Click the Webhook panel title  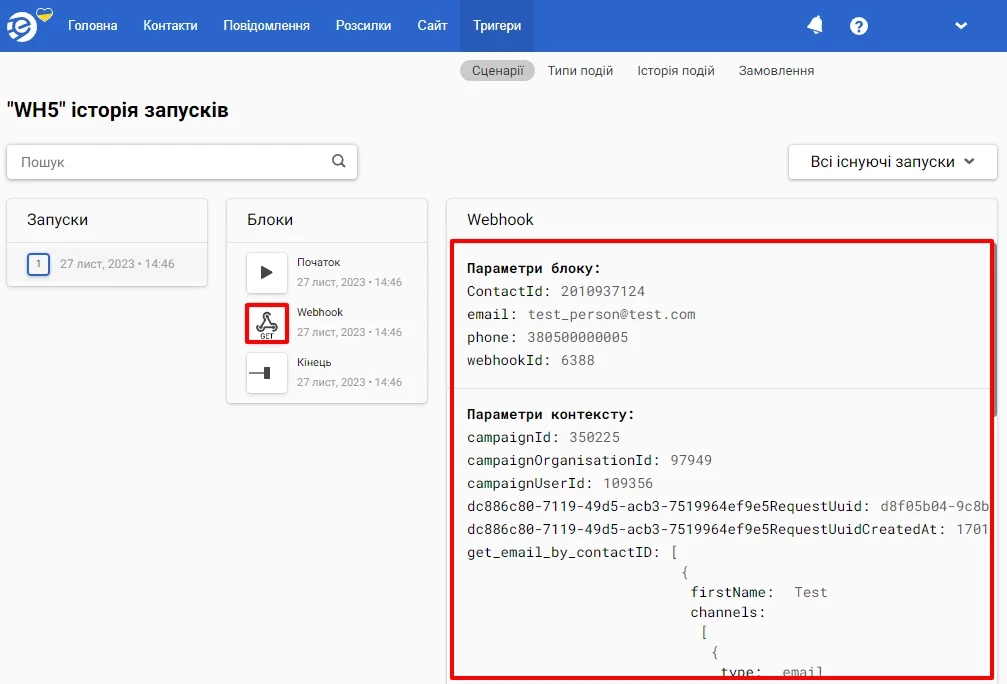click(500, 220)
